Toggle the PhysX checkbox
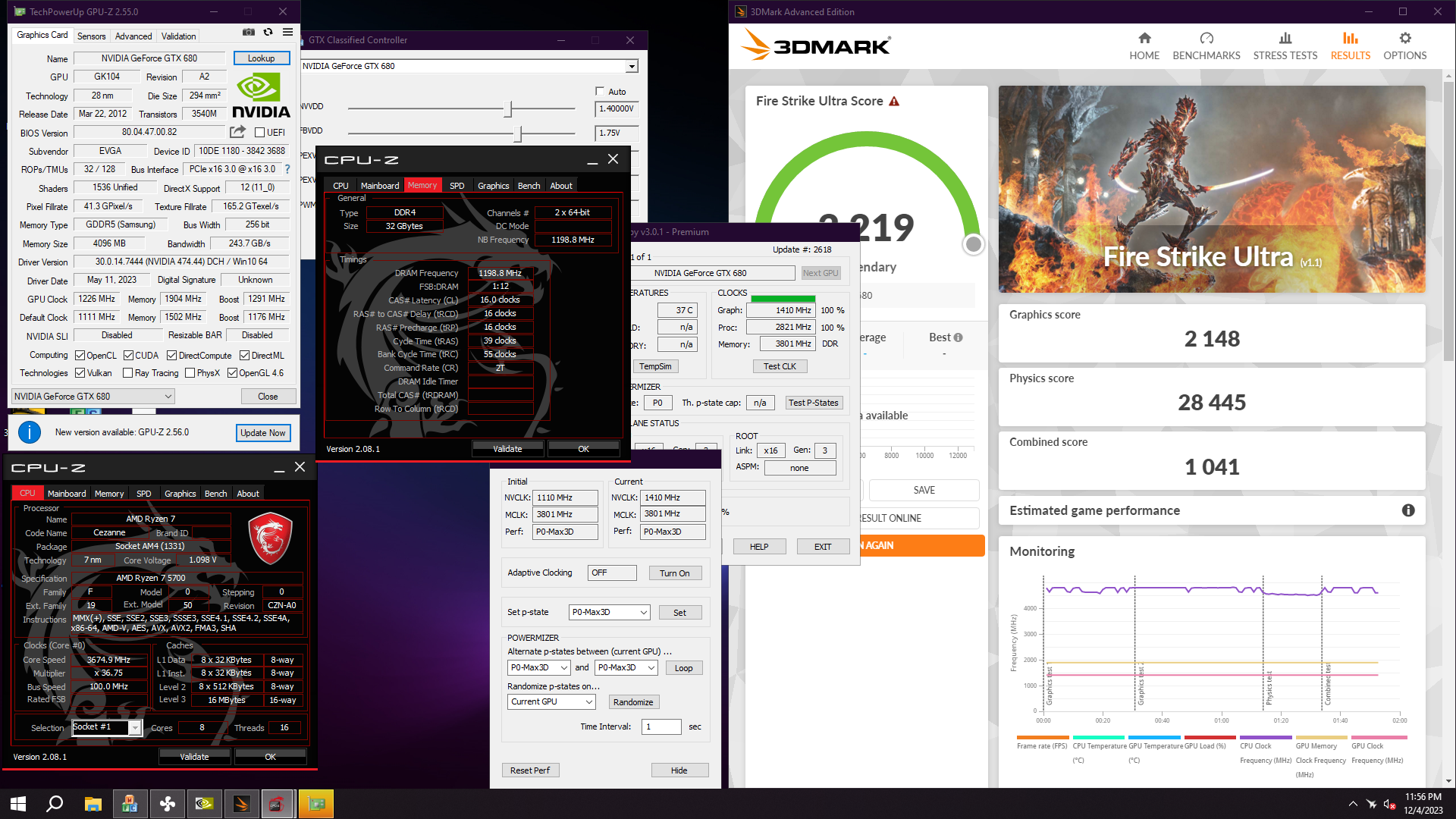 (190, 372)
